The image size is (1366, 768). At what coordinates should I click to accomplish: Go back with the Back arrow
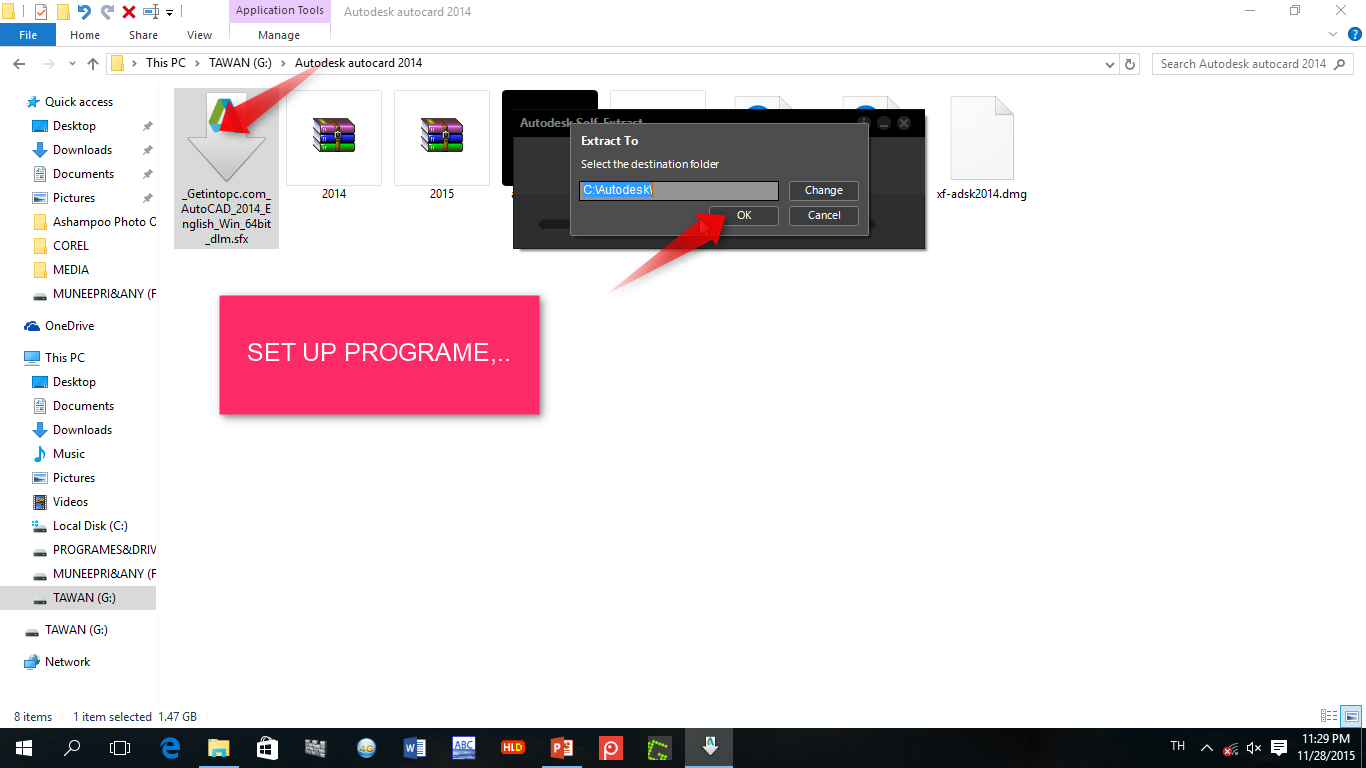pyautogui.click(x=19, y=63)
